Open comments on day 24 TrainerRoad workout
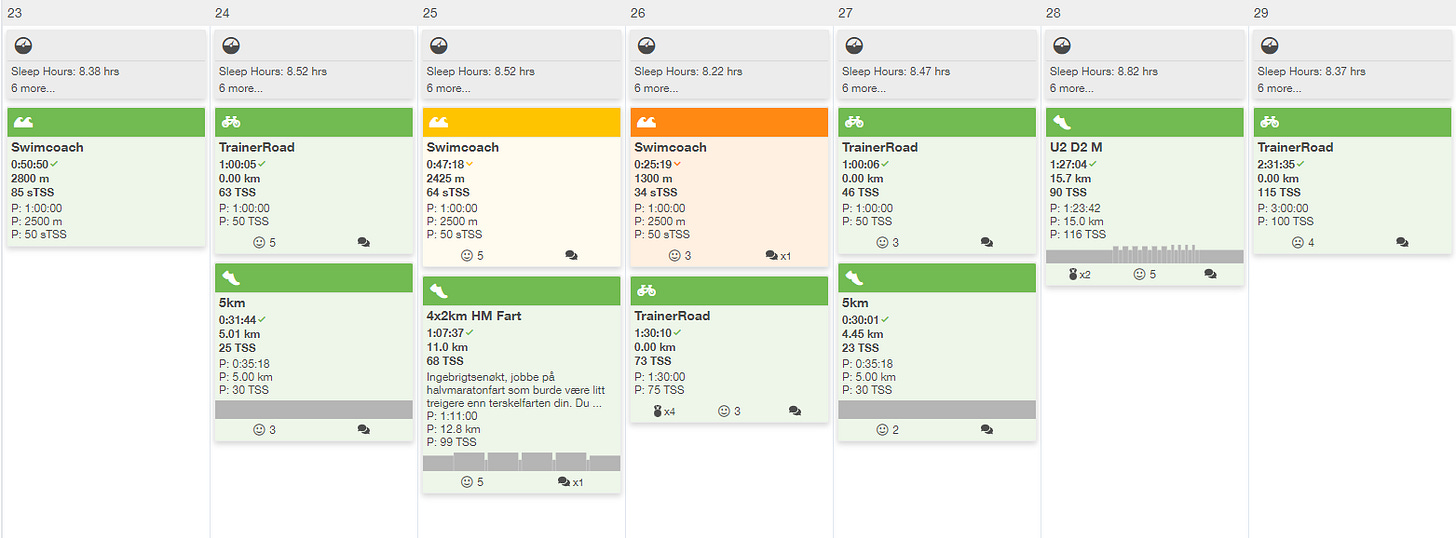Image resolution: width=1456 pixels, height=538 pixels. [363, 242]
